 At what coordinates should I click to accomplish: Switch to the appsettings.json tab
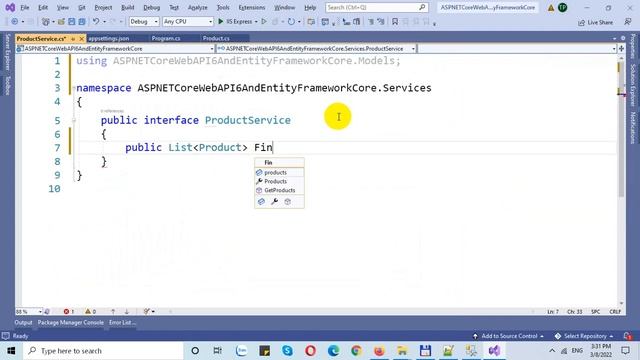click(x=109, y=38)
